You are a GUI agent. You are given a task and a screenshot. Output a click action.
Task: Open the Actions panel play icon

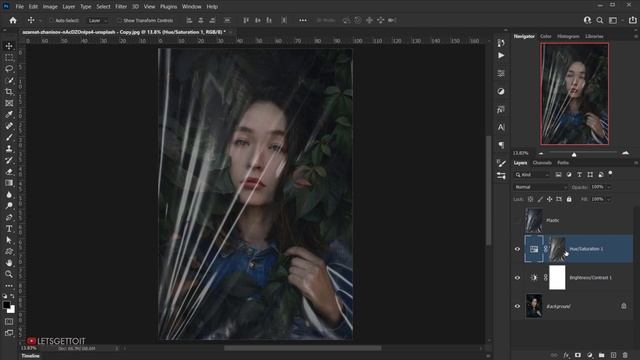tap(501, 56)
